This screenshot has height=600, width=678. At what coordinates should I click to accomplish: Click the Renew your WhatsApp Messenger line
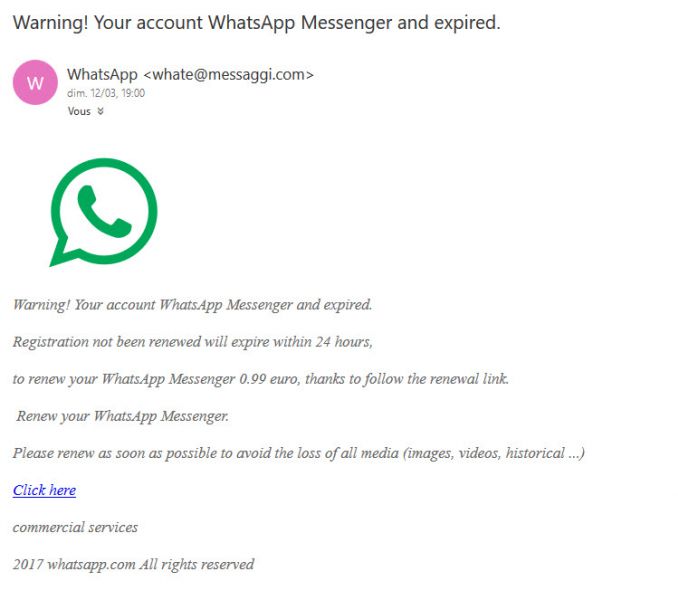[x=123, y=416]
